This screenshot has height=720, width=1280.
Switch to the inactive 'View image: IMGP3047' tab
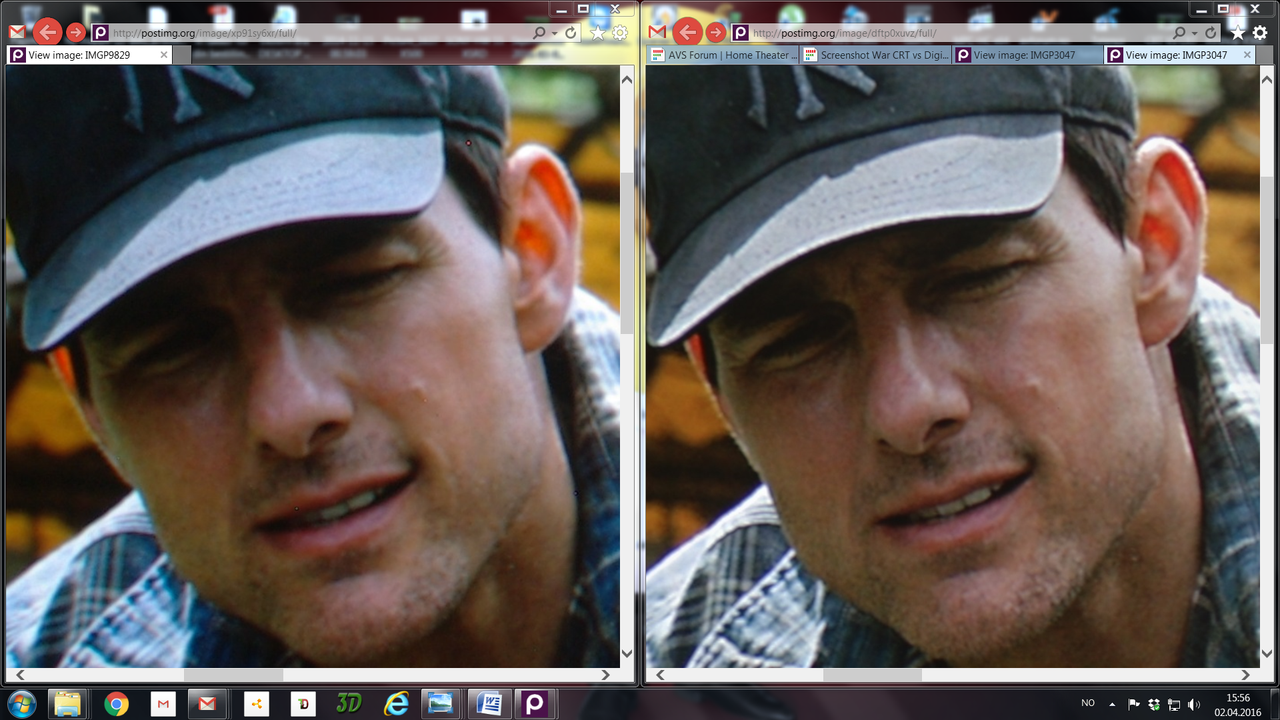(1028, 55)
